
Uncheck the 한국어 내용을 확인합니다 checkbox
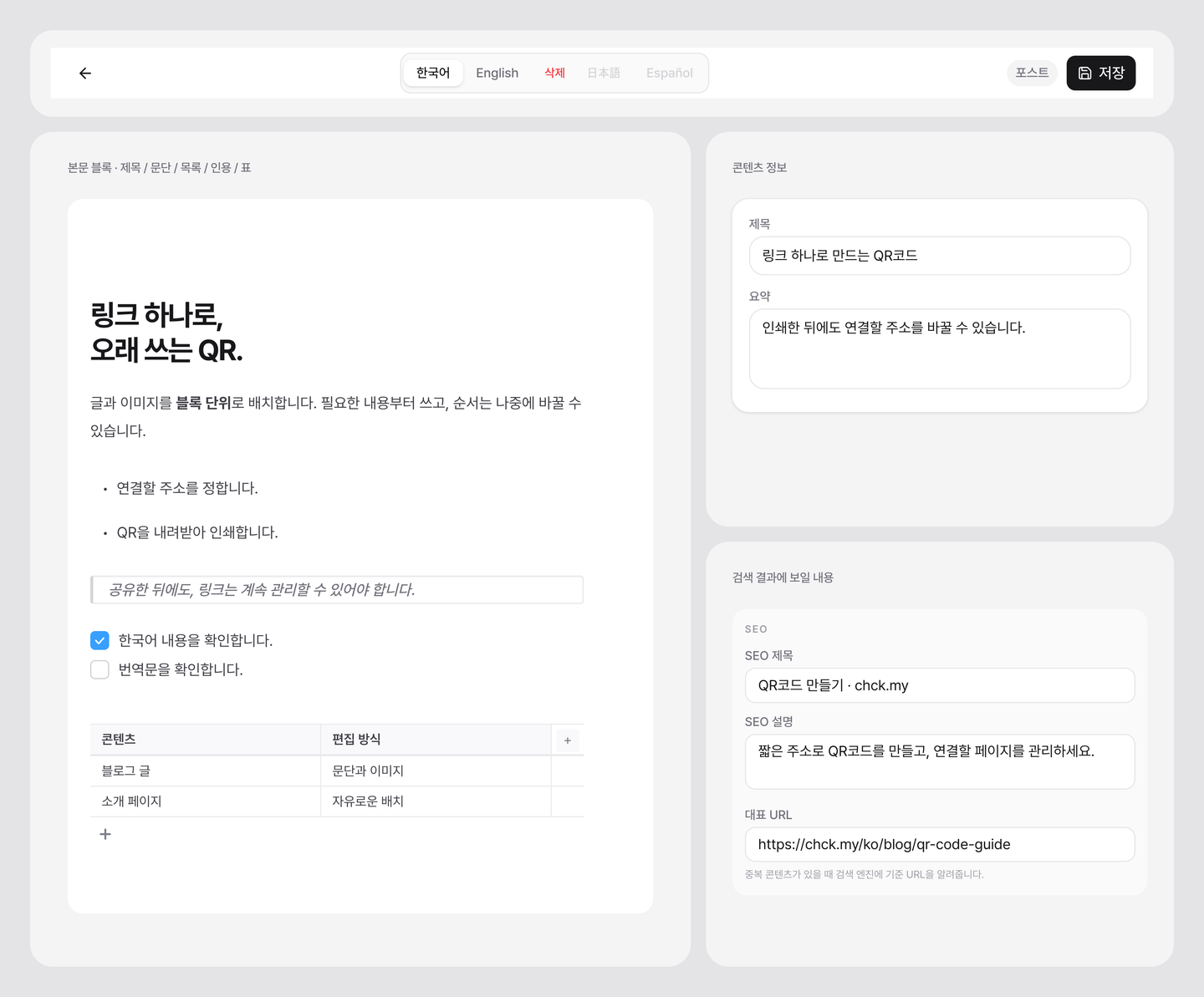[x=99, y=640]
